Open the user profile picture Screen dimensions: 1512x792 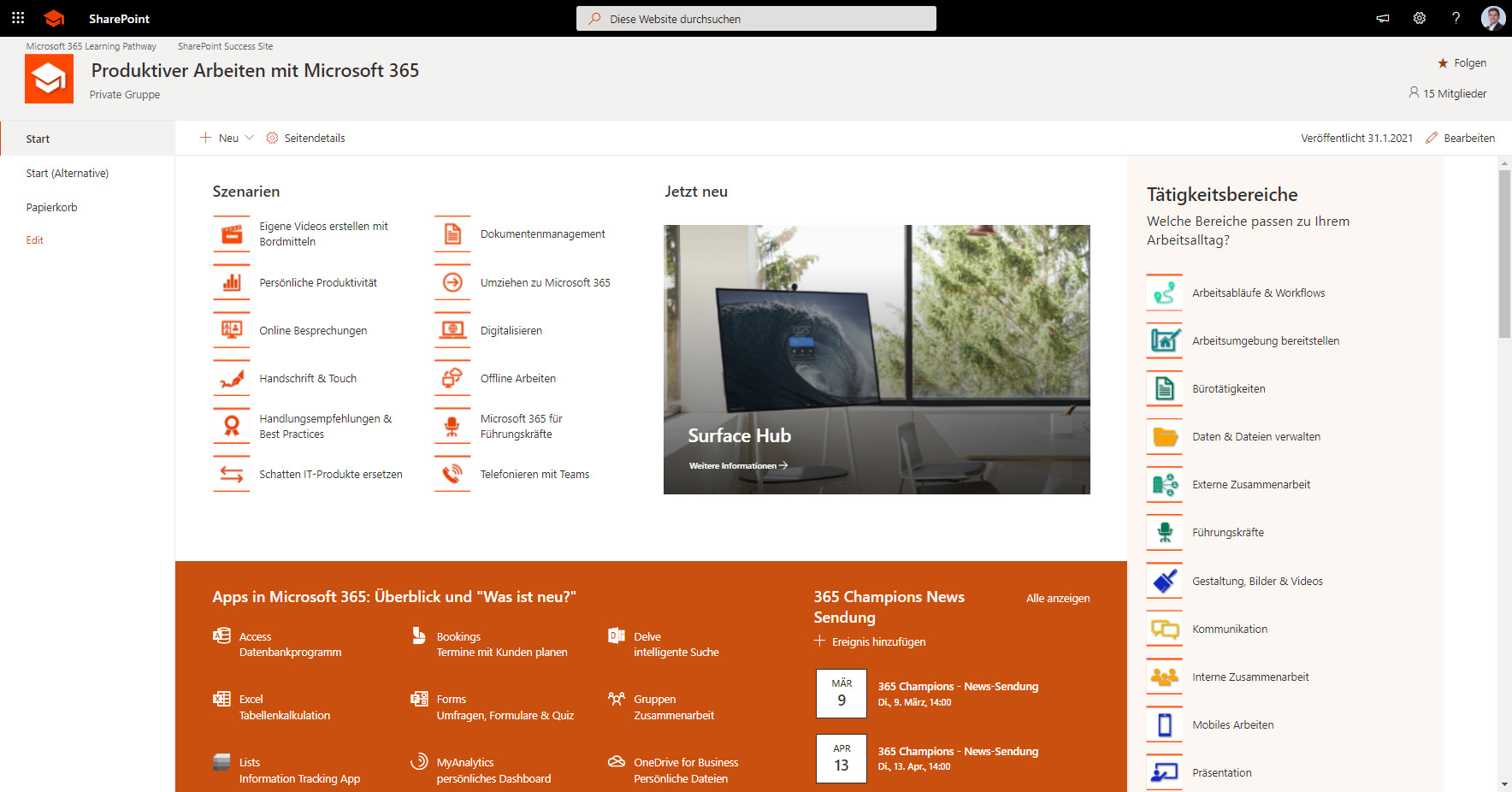point(1493,18)
